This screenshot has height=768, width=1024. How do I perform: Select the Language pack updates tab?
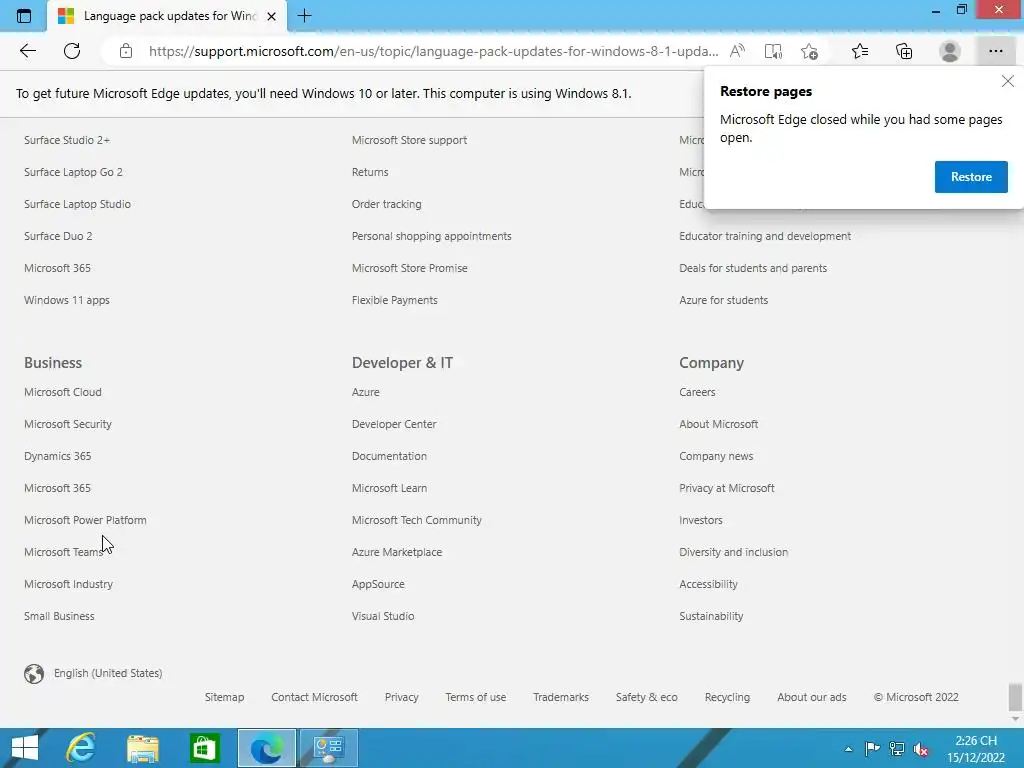[167, 16]
